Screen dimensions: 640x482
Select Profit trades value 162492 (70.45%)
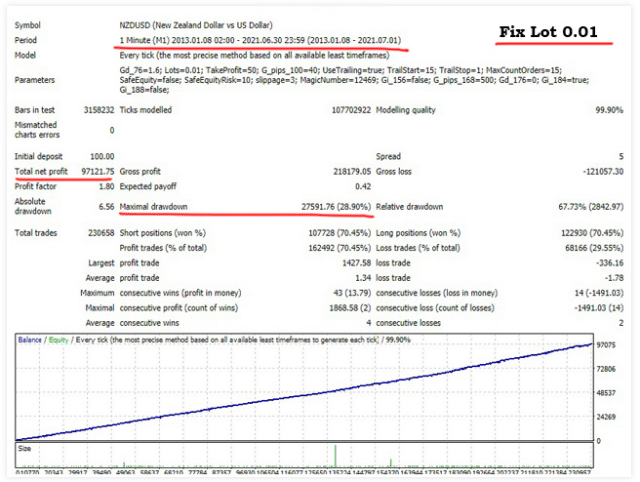coord(339,248)
